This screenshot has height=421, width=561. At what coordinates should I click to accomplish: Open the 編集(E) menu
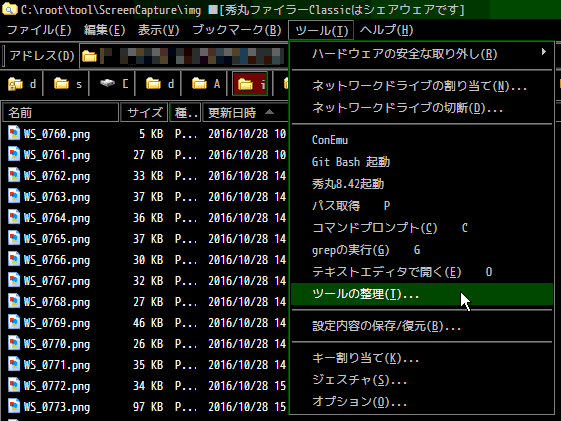[104, 30]
